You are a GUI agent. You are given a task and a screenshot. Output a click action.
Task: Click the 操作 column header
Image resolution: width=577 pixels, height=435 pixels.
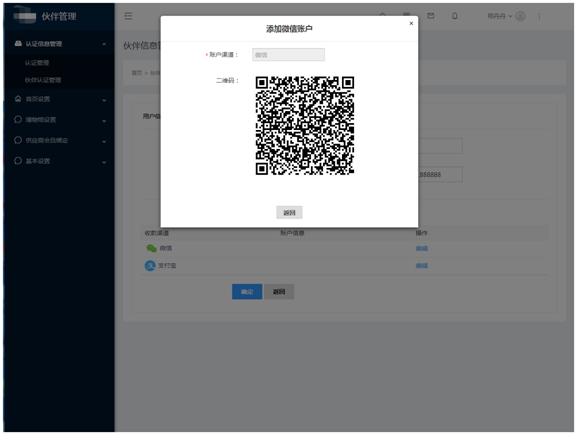(422, 233)
